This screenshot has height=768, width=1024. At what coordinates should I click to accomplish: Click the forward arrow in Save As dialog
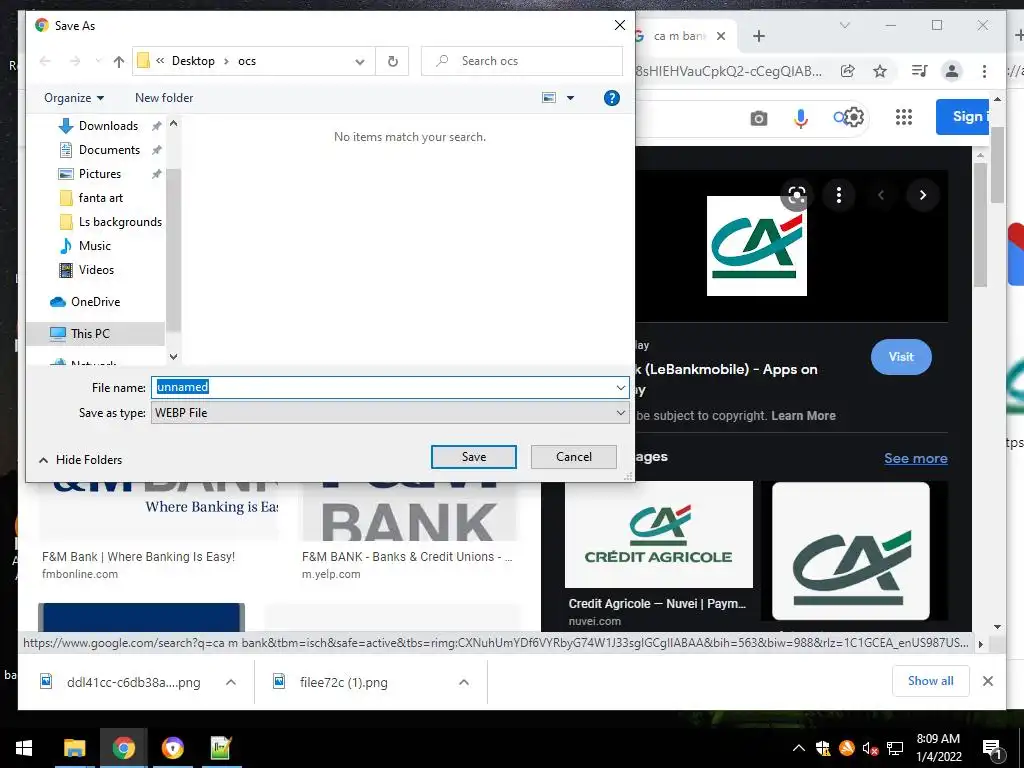75,61
